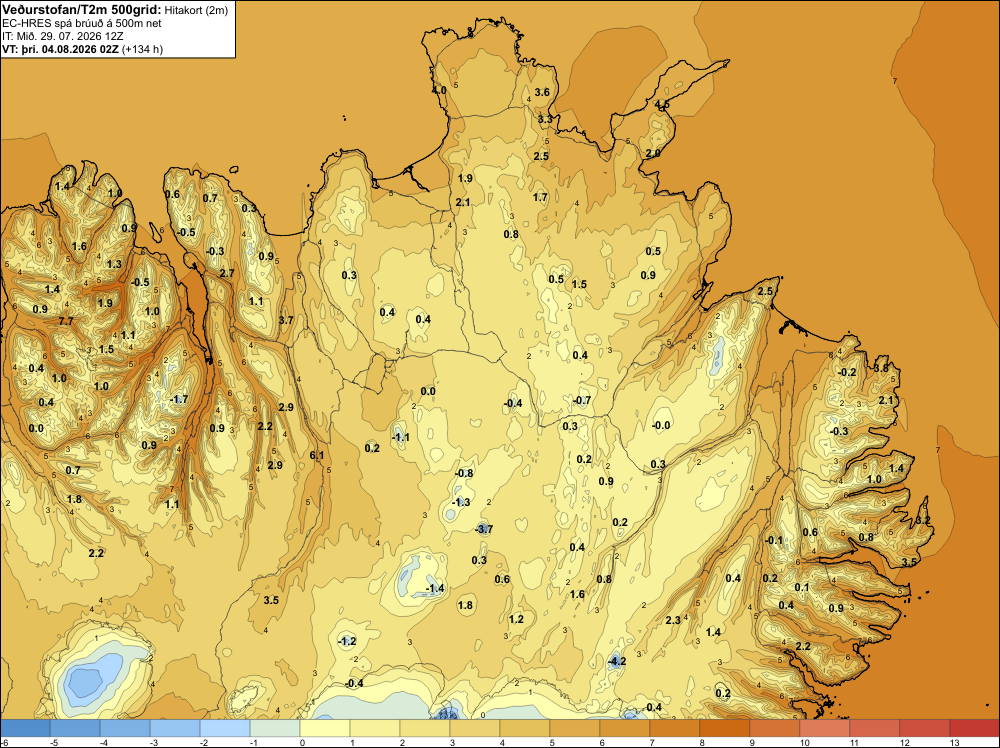Click the legend tick label 10
This screenshot has height=748, width=1000.
click(804, 742)
